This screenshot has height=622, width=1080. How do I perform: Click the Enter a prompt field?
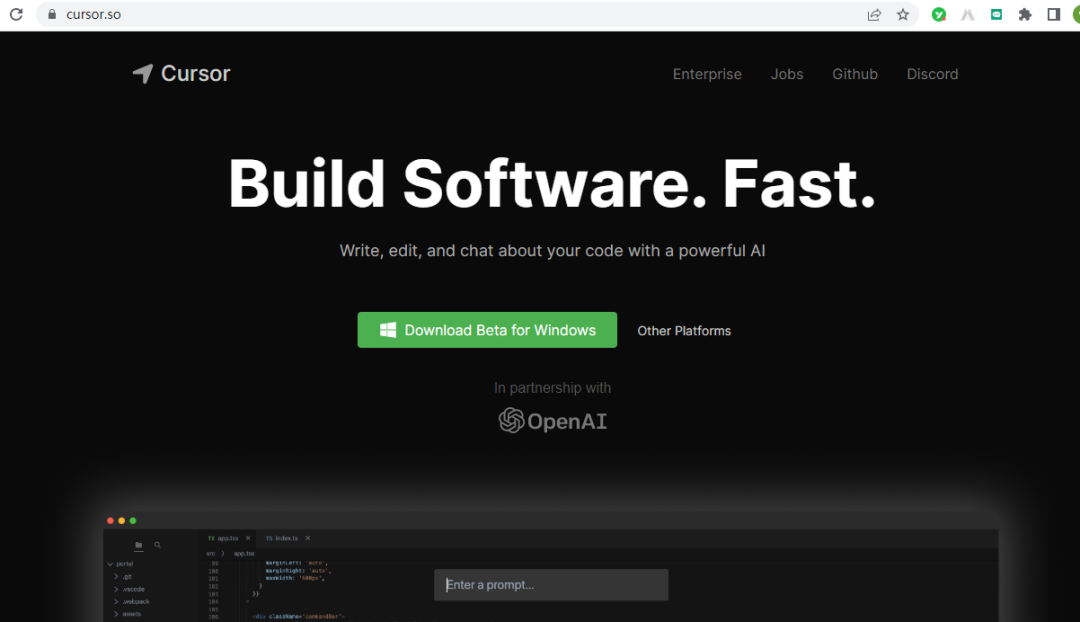551,585
